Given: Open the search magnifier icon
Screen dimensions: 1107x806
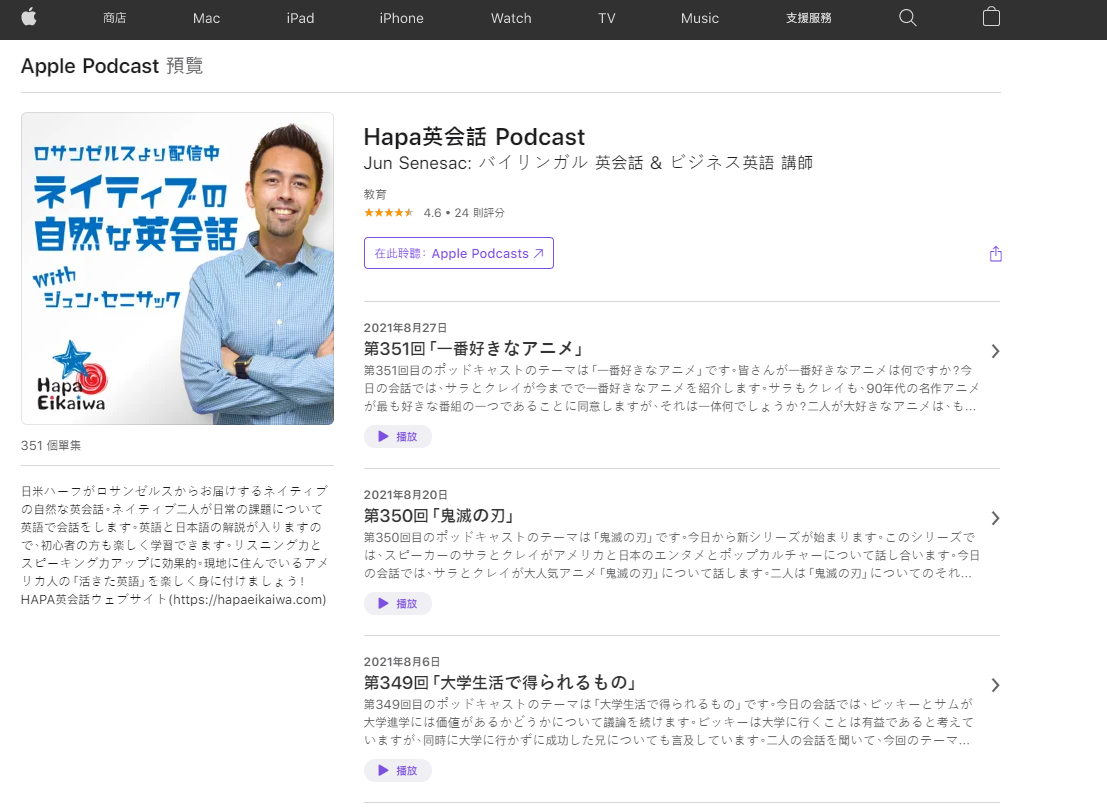Looking at the screenshot, I should (907, 18).
